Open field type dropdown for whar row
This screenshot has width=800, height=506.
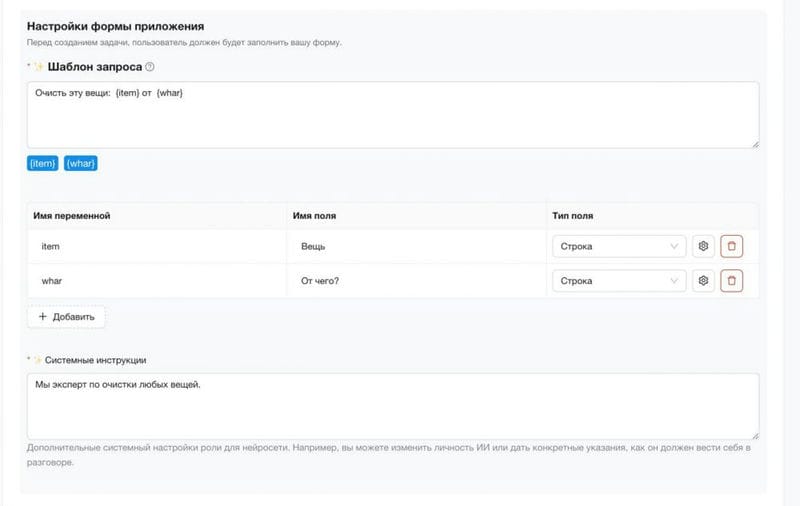pyautogui.click(x=619, y=281)
